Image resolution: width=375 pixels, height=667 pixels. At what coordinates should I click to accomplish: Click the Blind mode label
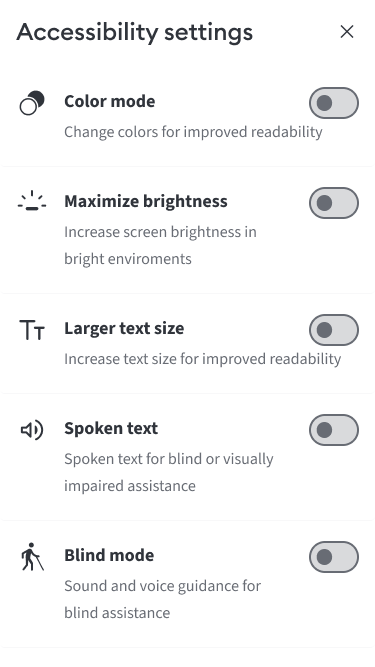[109, 555]
